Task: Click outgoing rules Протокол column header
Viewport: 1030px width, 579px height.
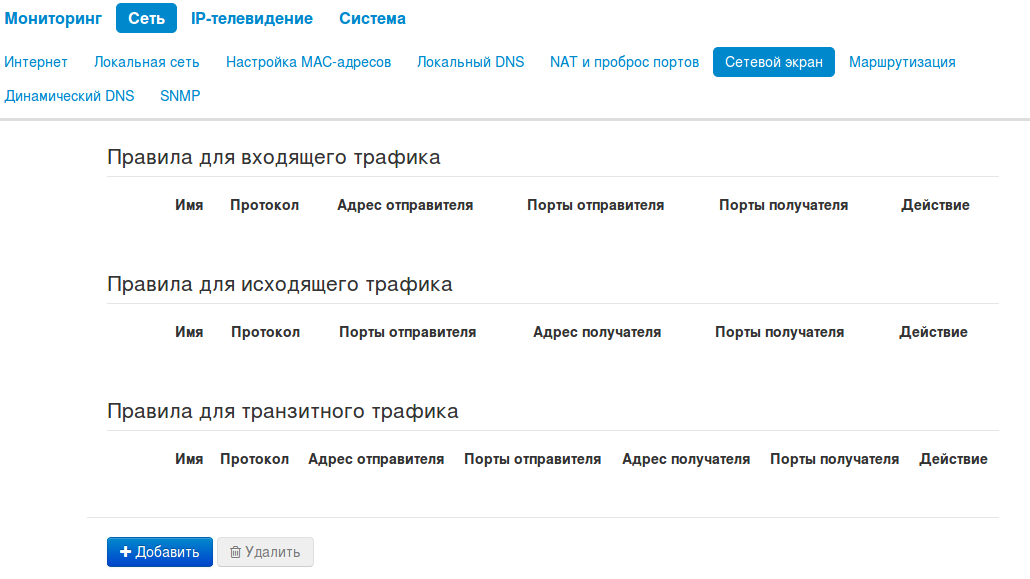Action: coord(265,332)
